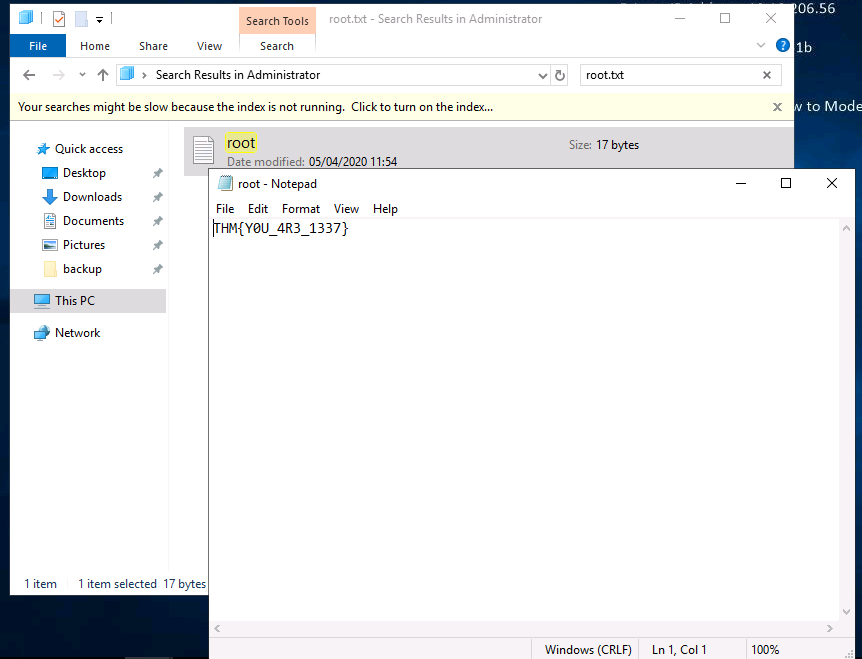Dismiss the index not running notification

(x=777, y=107)
